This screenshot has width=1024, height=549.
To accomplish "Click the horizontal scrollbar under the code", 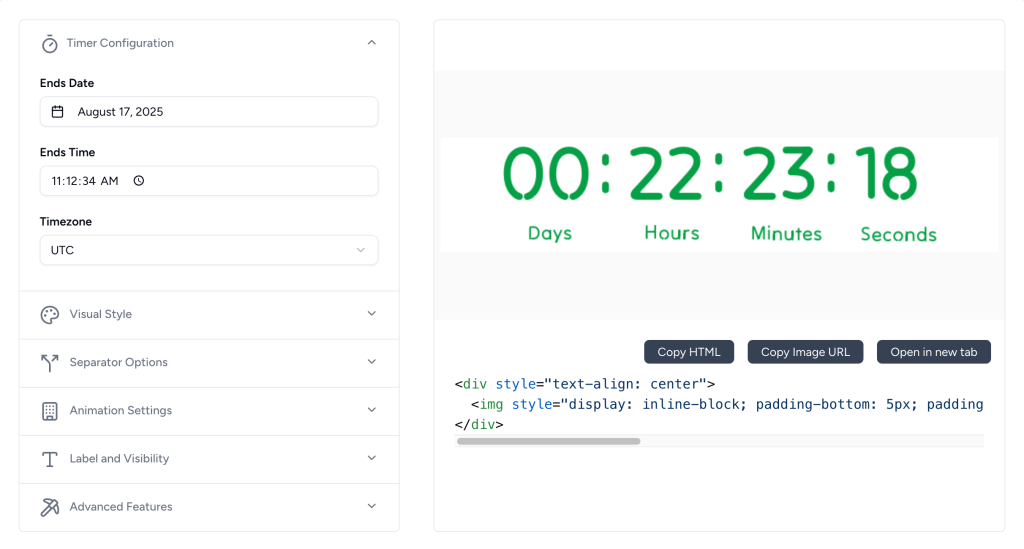I will (549, 441).
